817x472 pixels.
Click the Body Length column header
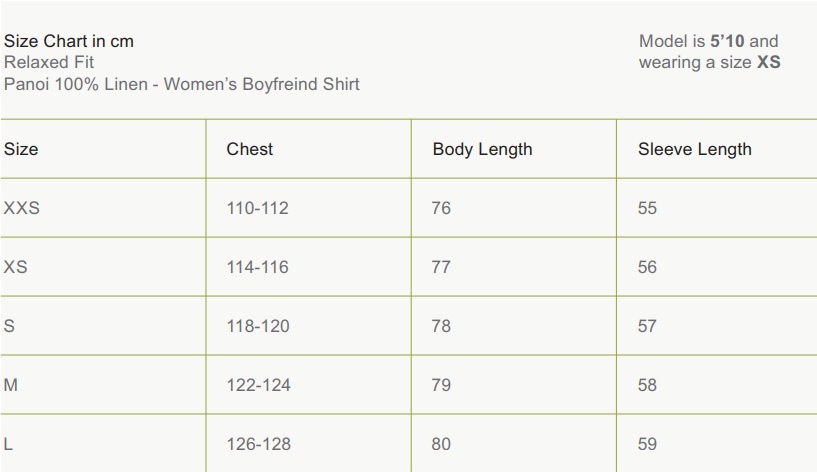(x=482, y=149)
